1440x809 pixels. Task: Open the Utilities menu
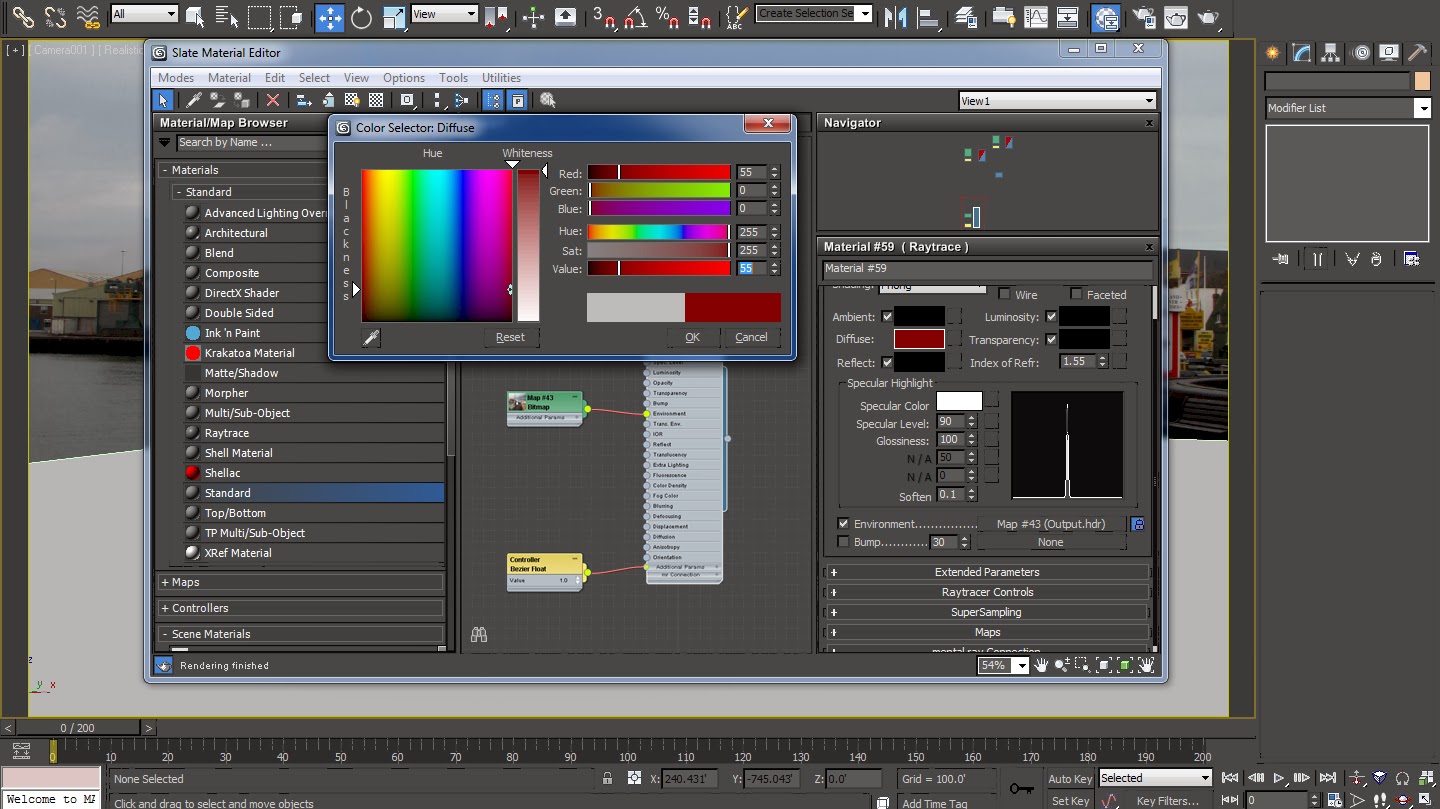[x=501, y=78]
